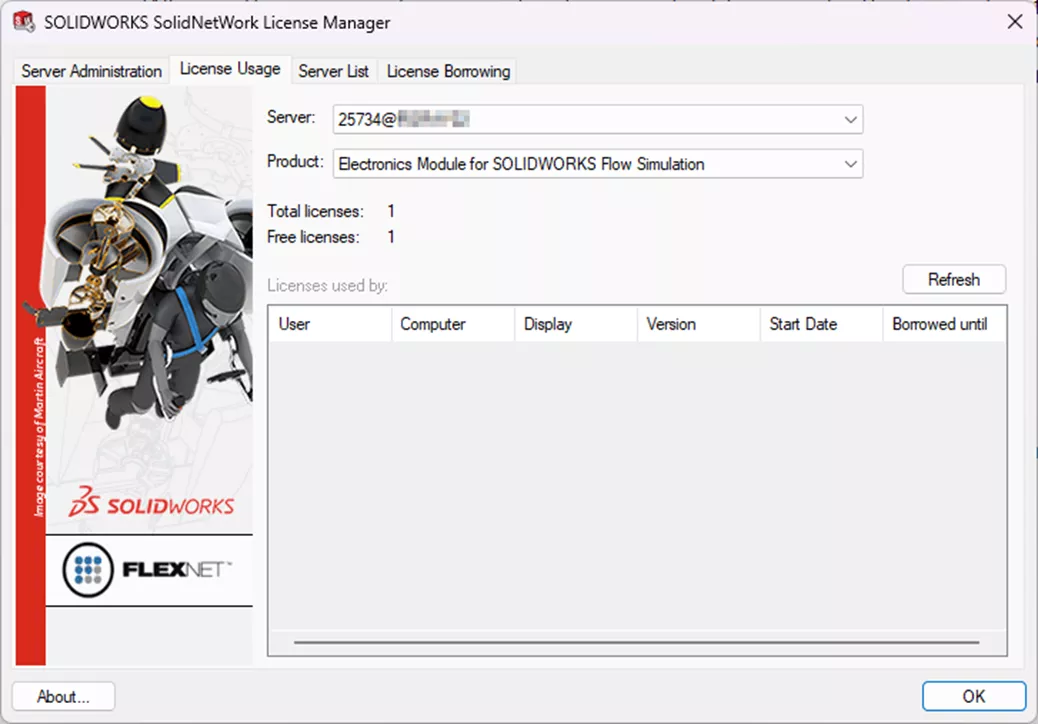Click the SolidNetWork License Manager title bar icon
Screen dimensions: 1038x724
click(x=25, y=21)
